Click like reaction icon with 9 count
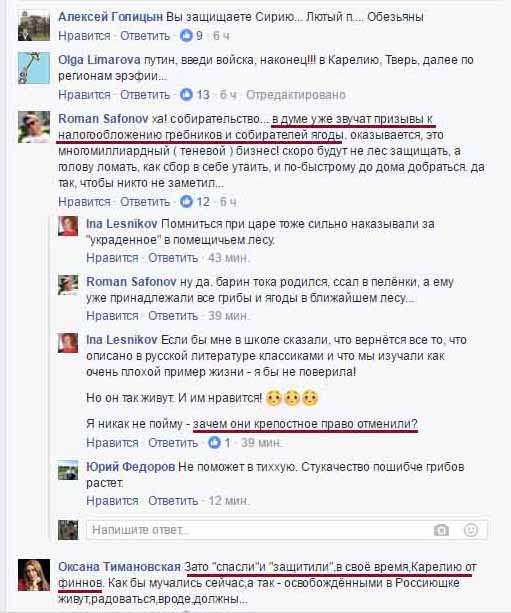The image size is (511, 613). pos(186,36)
